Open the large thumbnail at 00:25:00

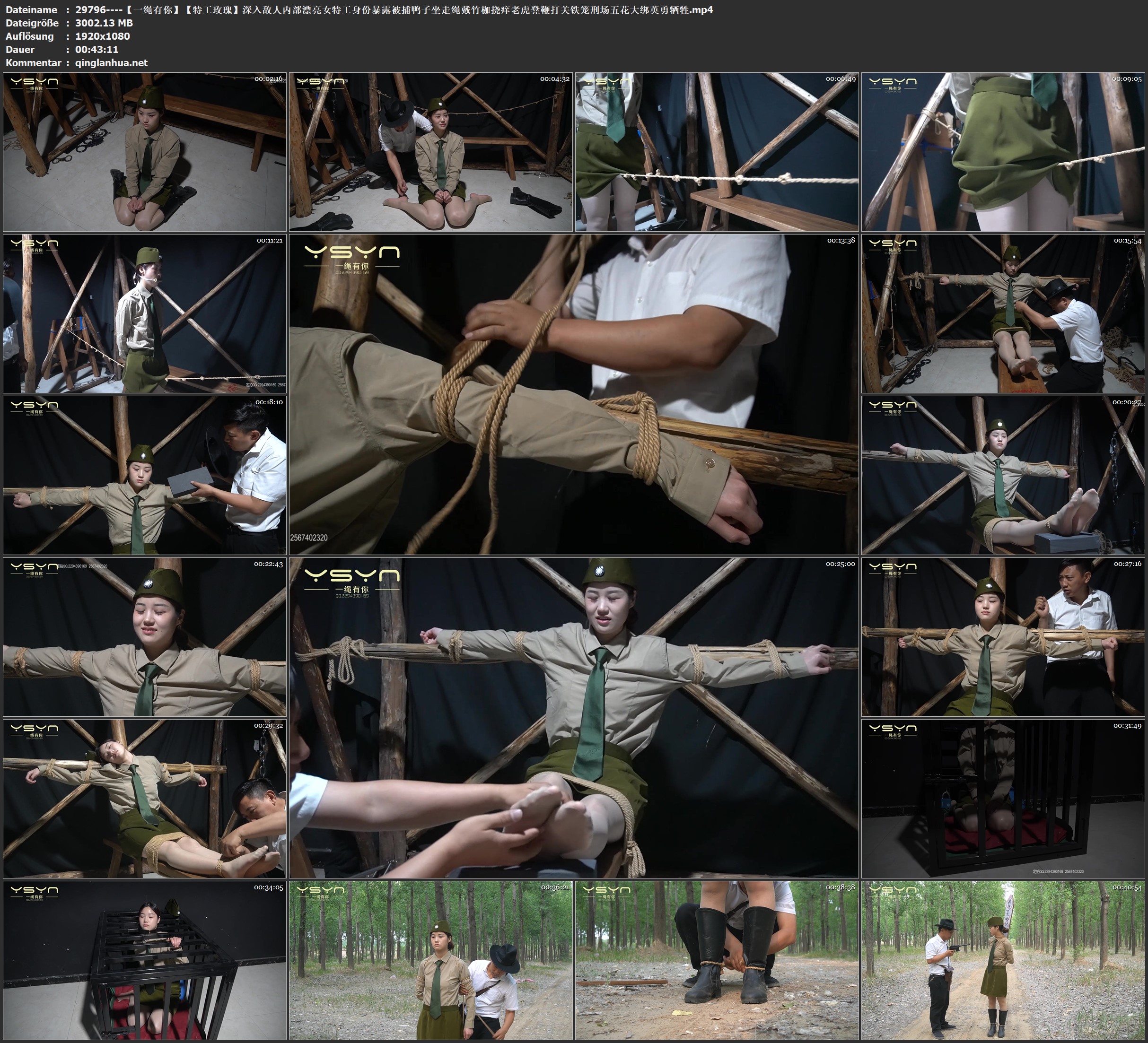click(x=573, y=718)
